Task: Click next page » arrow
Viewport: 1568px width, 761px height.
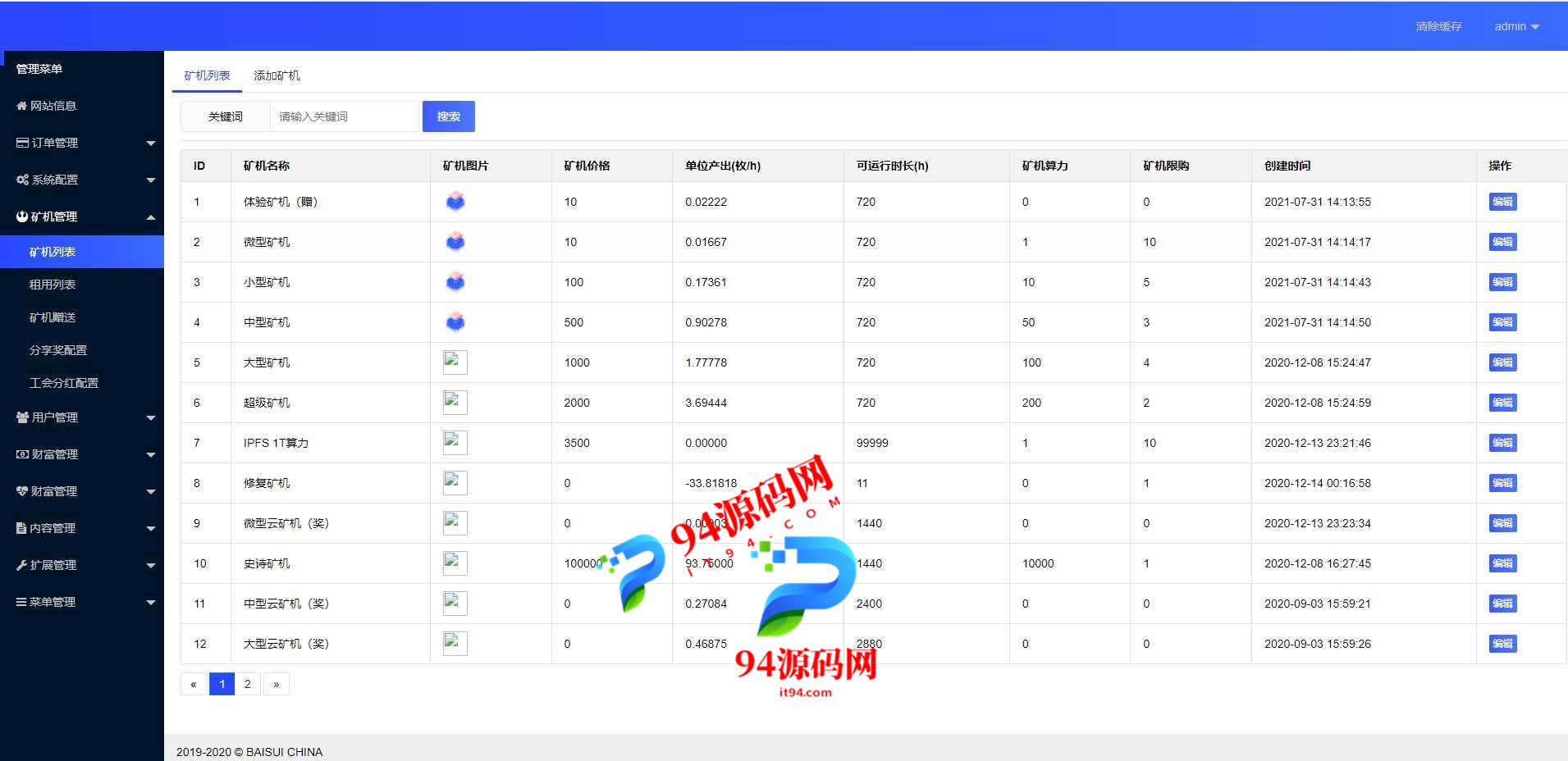Action: point(276,684)
